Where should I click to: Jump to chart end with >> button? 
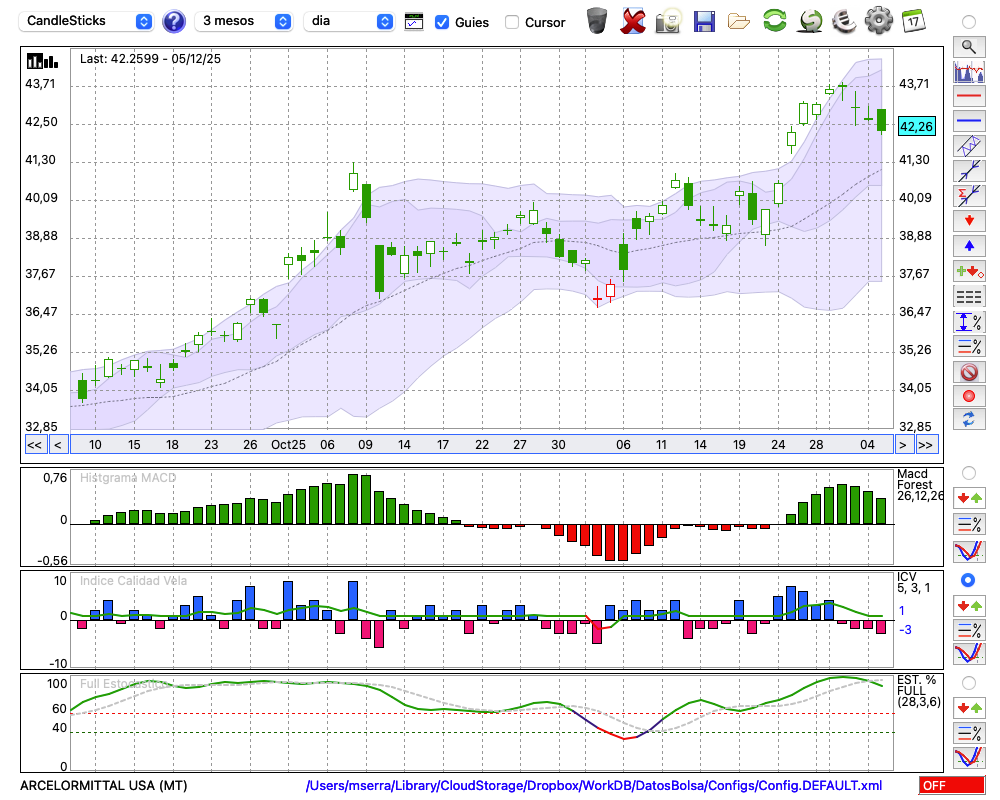(926, 445)
